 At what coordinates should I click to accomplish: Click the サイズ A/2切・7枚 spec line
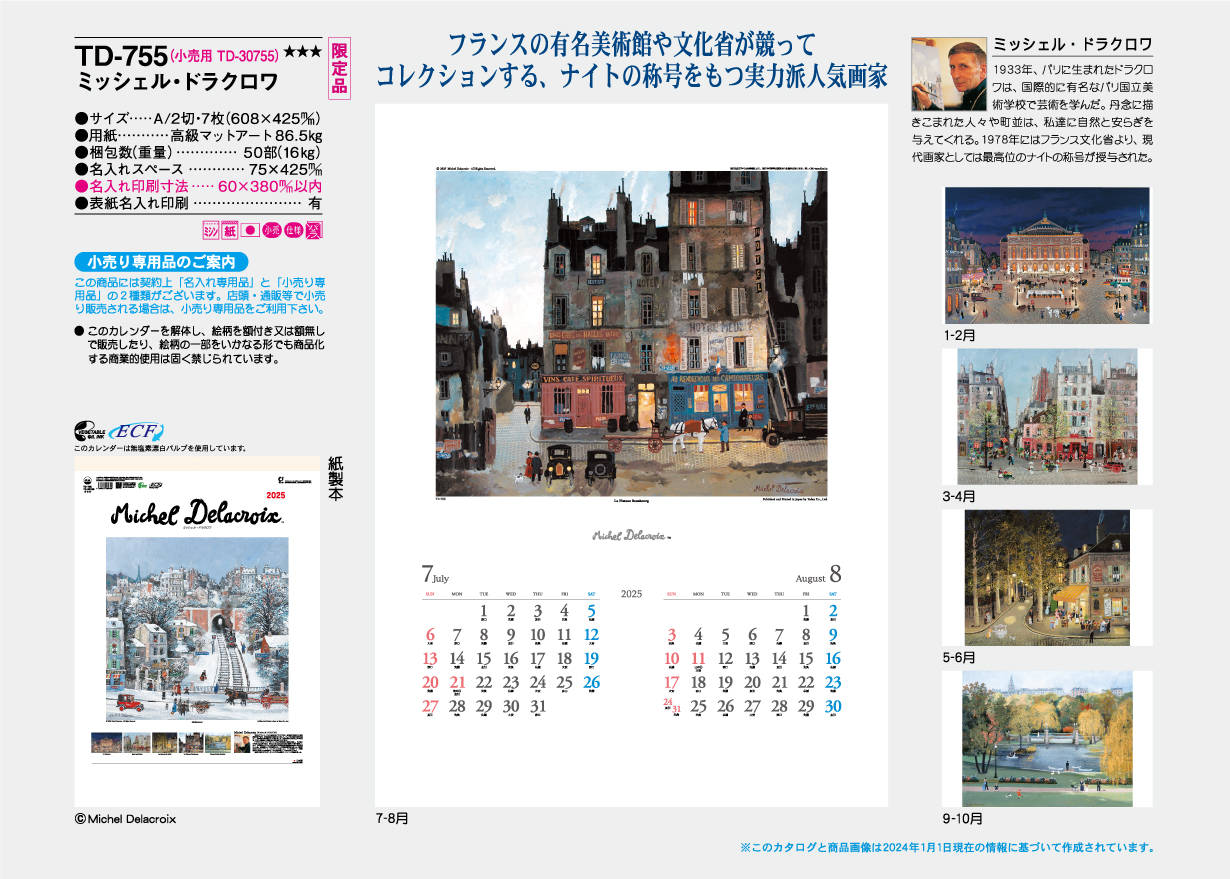198,116
